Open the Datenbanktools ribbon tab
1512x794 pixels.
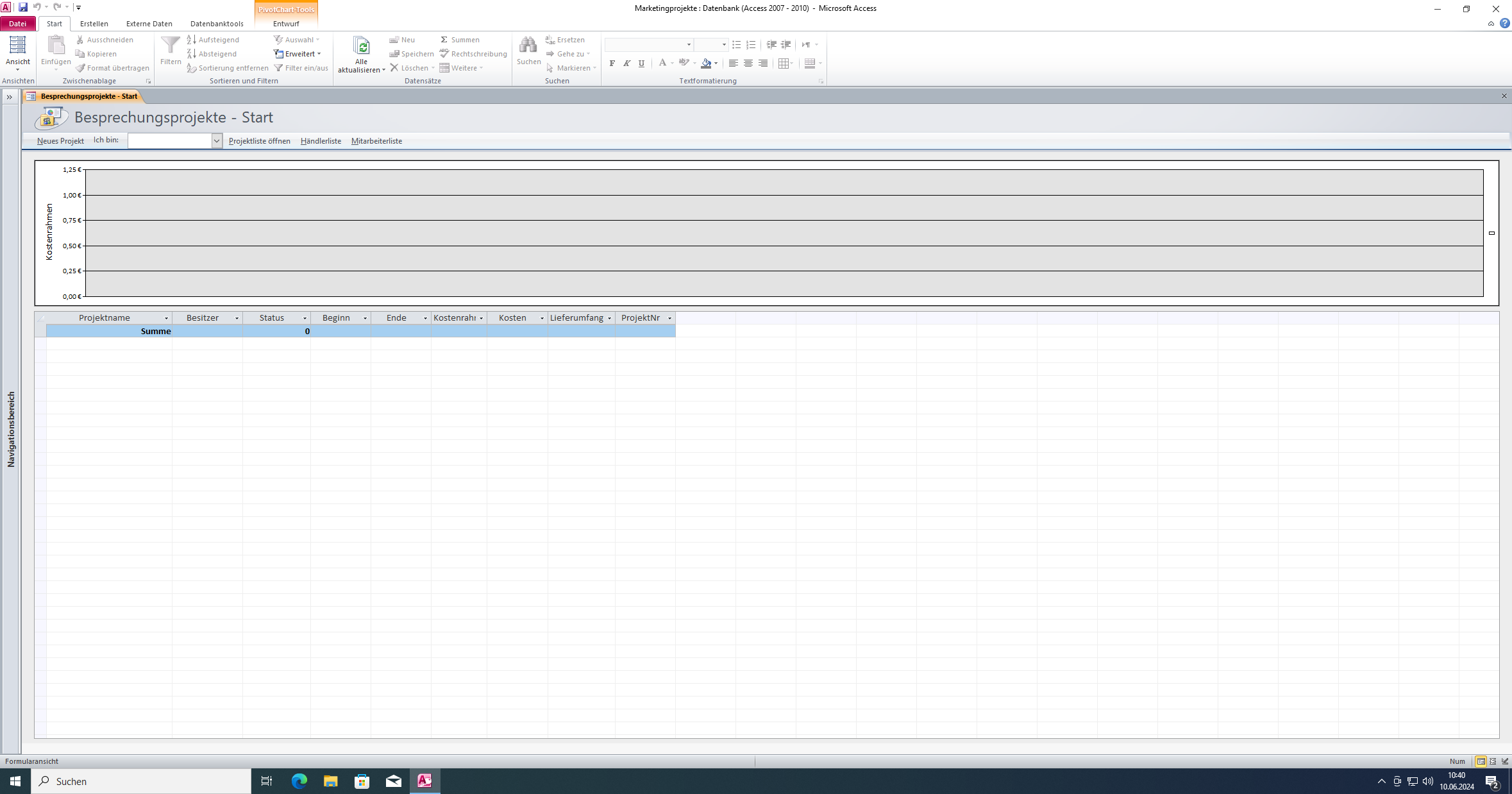click(217, 24)
